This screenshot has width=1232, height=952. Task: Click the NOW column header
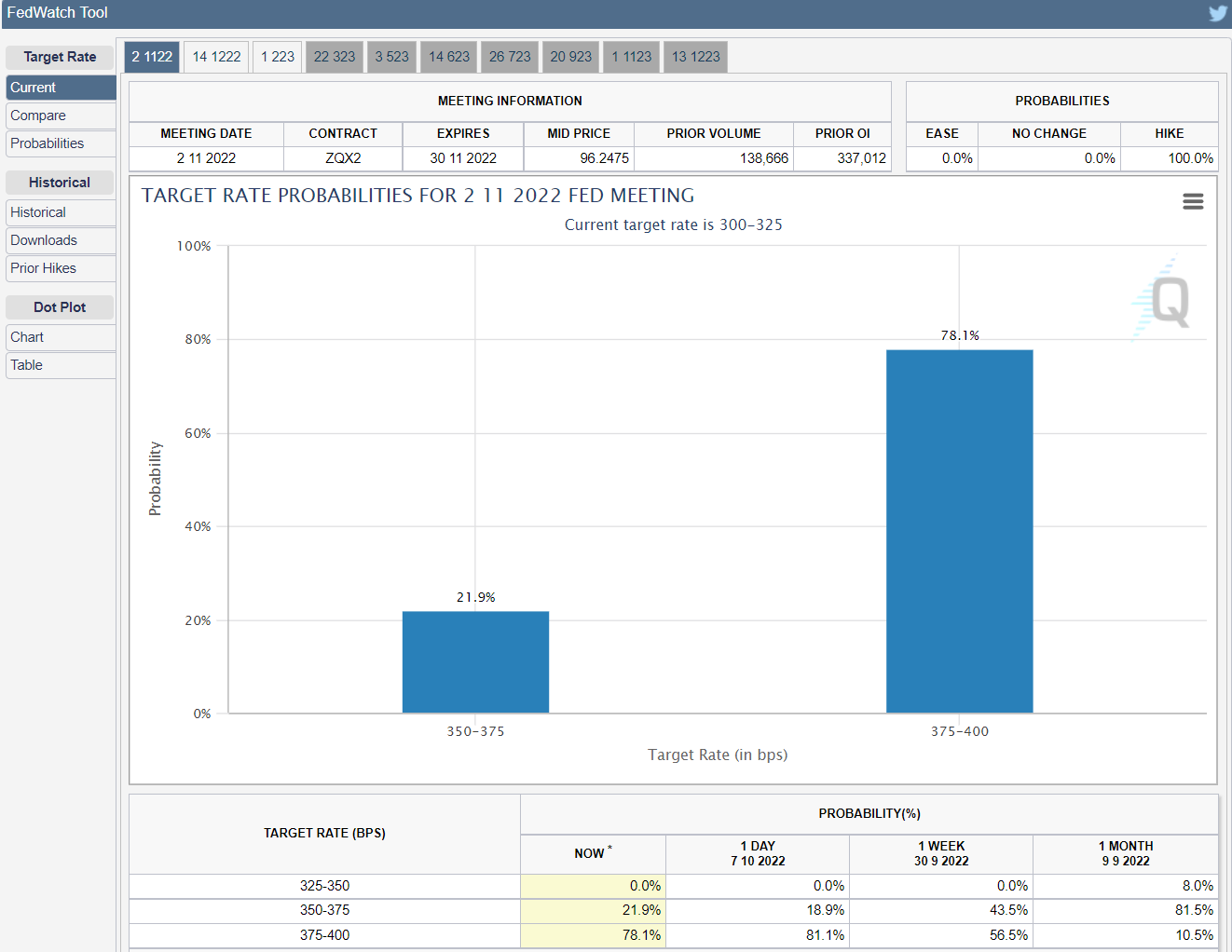coord(593,853)
